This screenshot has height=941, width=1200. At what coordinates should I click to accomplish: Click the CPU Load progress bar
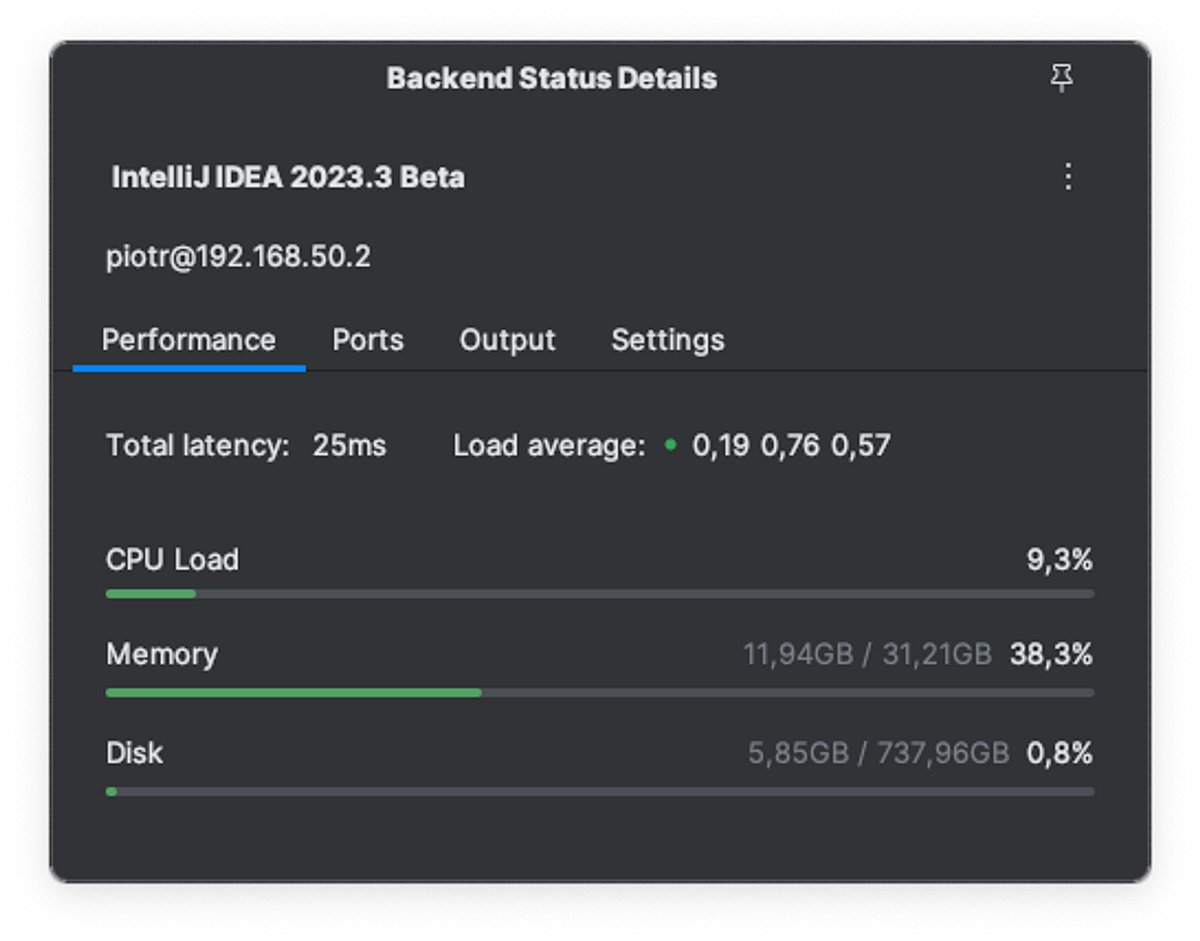pyautogui.click(x=600, y=594)
